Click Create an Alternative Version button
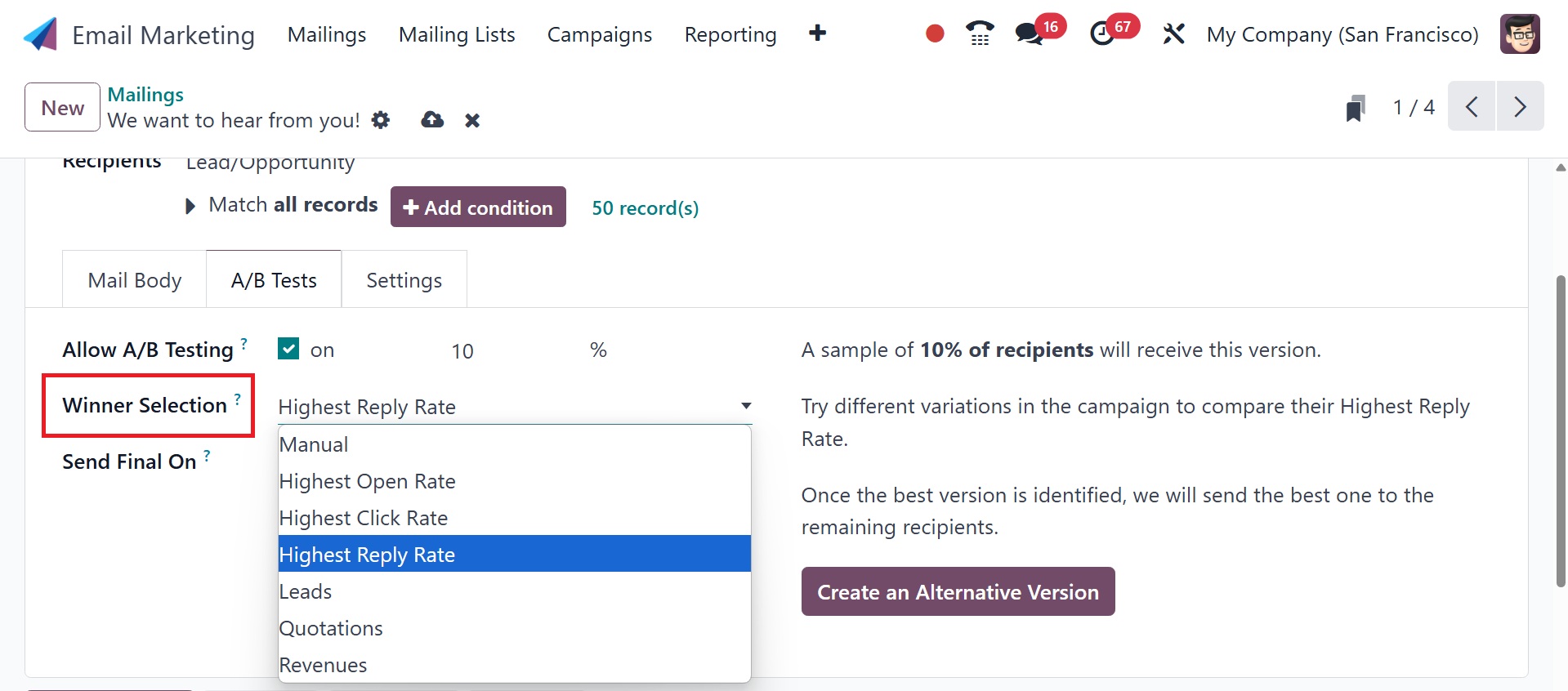Image resolution: width=1568 pixels, height=691 pixels. coord(958,591)
